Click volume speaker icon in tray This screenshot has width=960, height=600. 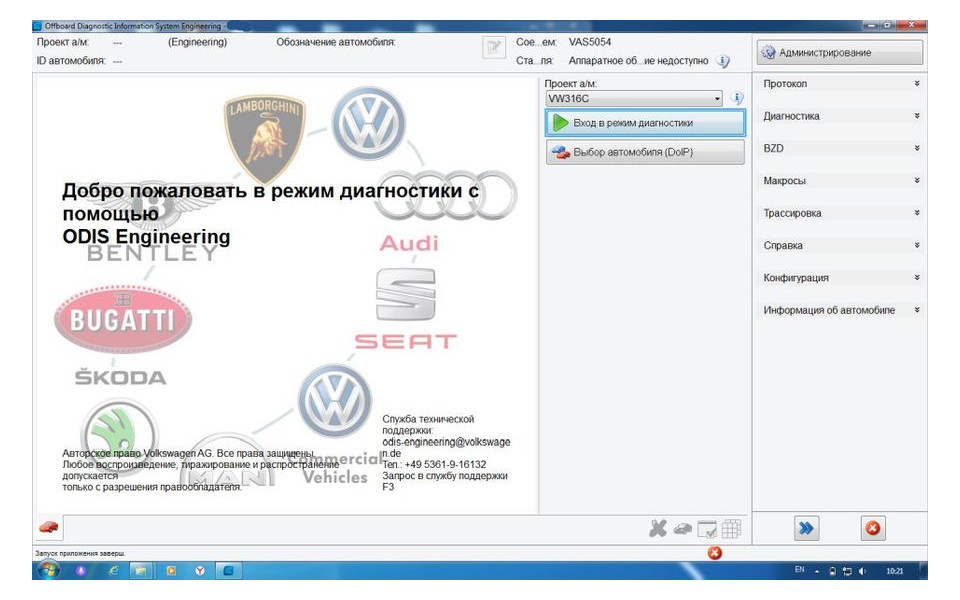[862, 571]
